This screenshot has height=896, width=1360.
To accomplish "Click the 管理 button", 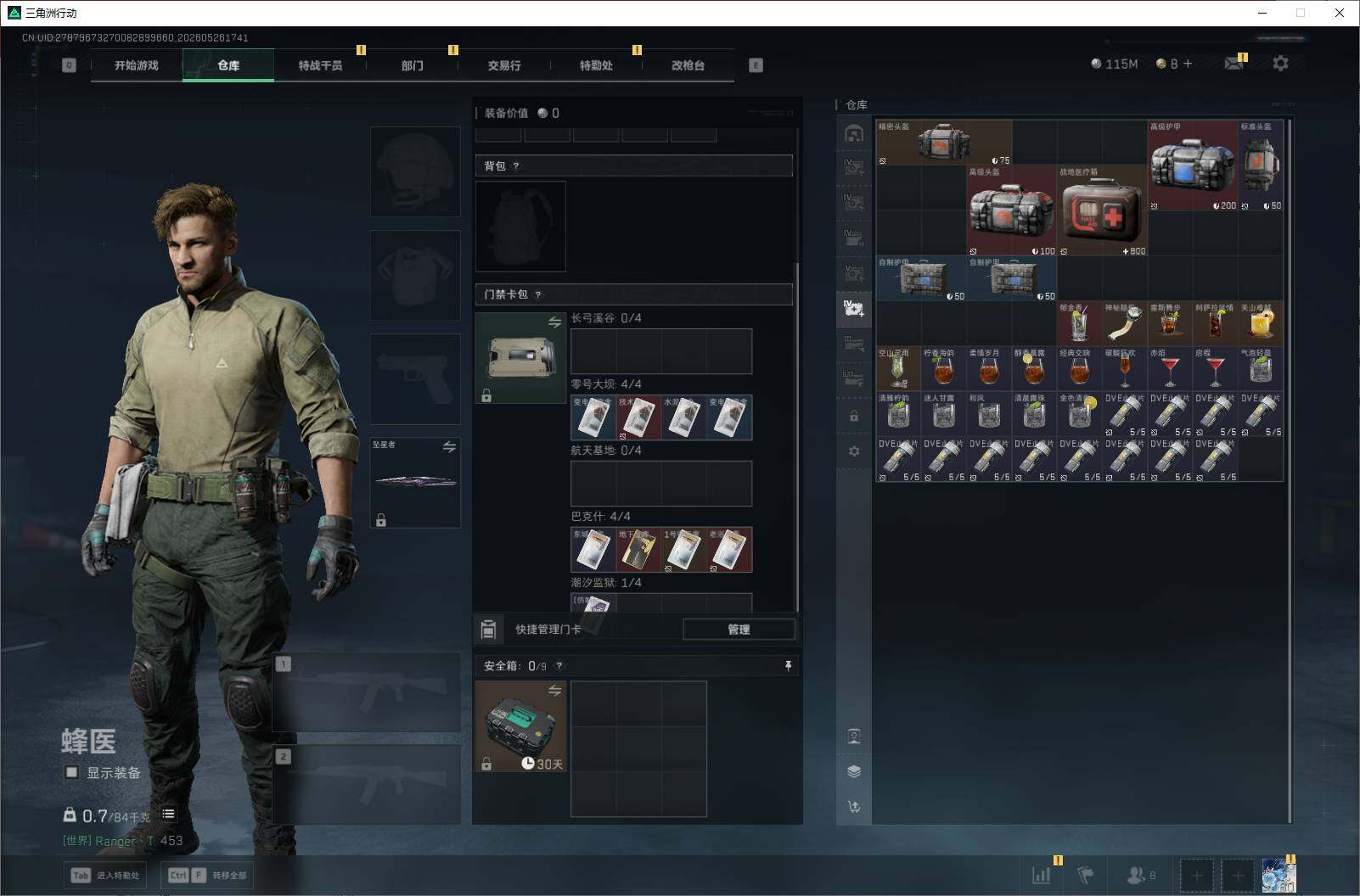I will tap(739, 630).
